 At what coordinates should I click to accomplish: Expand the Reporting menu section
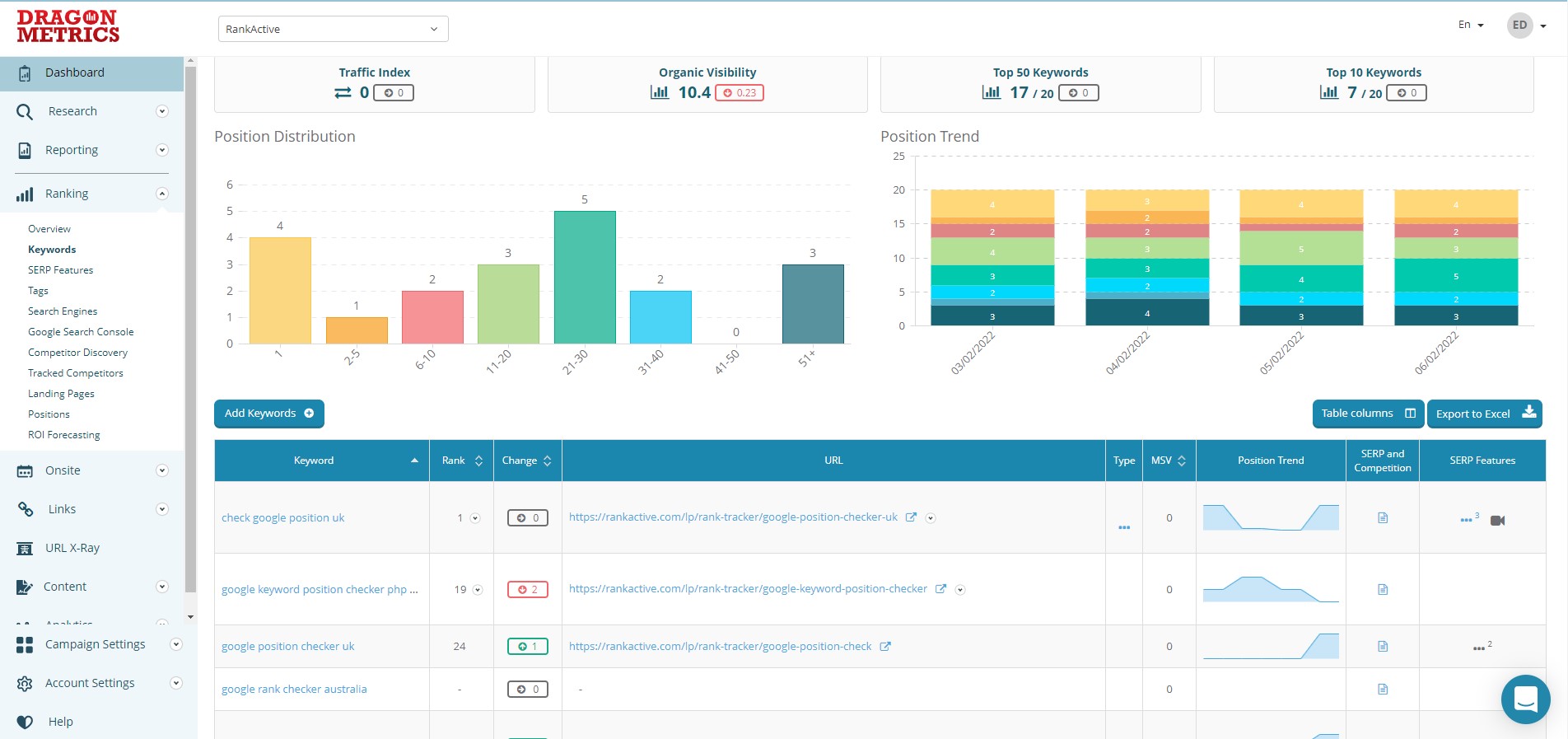[x=162, y=150]
